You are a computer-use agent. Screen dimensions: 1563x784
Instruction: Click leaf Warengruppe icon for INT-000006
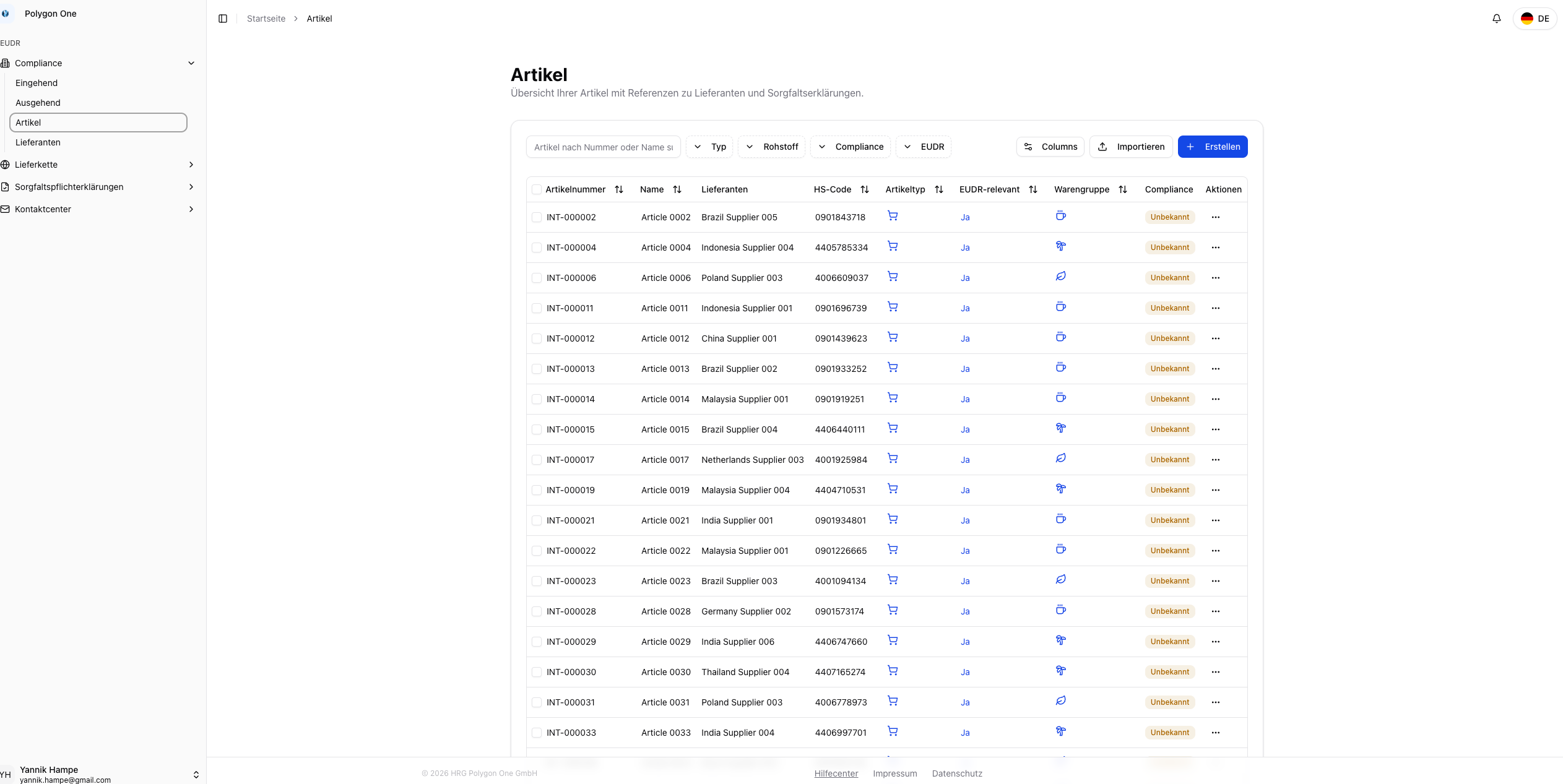pos(1060,277)
